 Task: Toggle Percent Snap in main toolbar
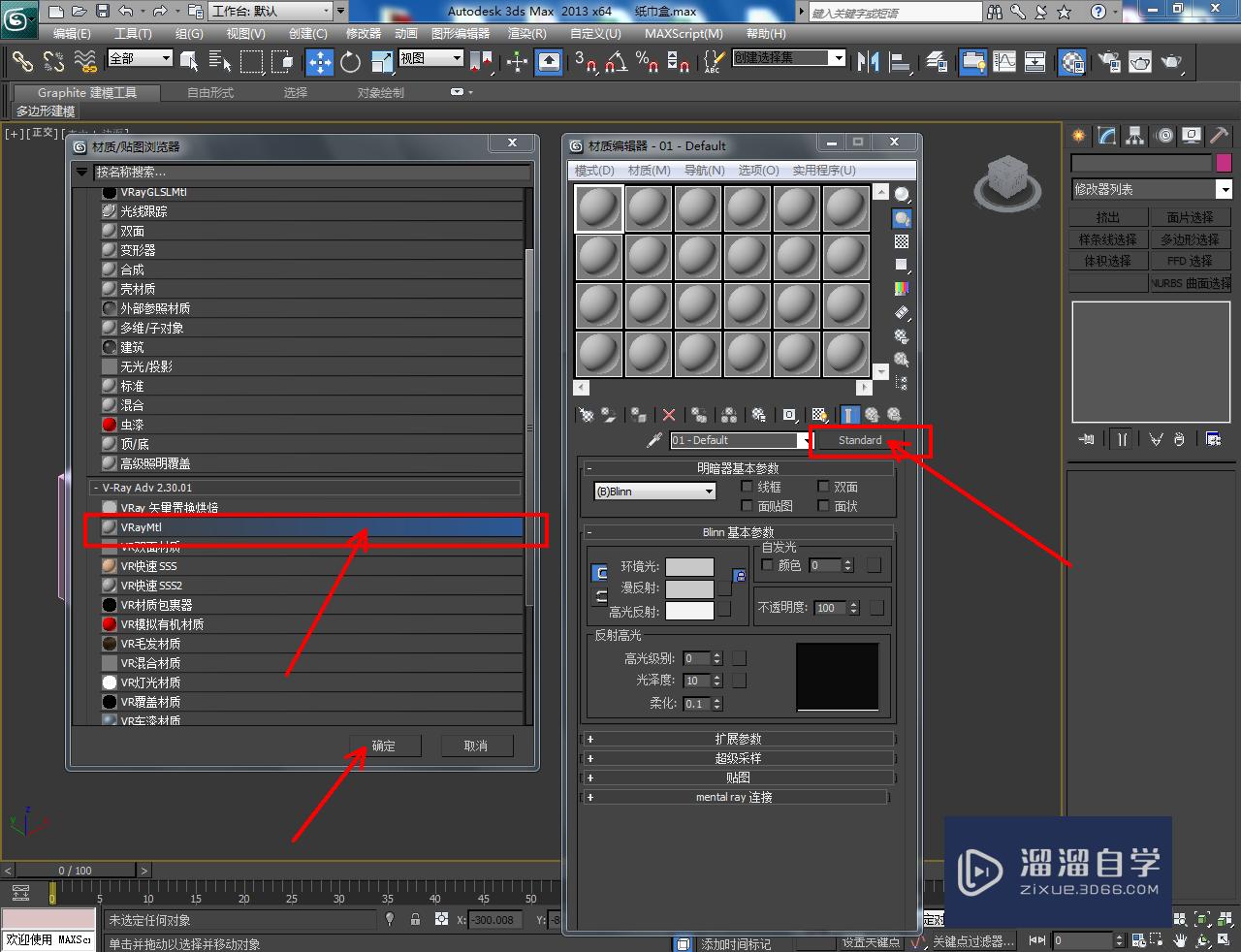coord(647,62)
